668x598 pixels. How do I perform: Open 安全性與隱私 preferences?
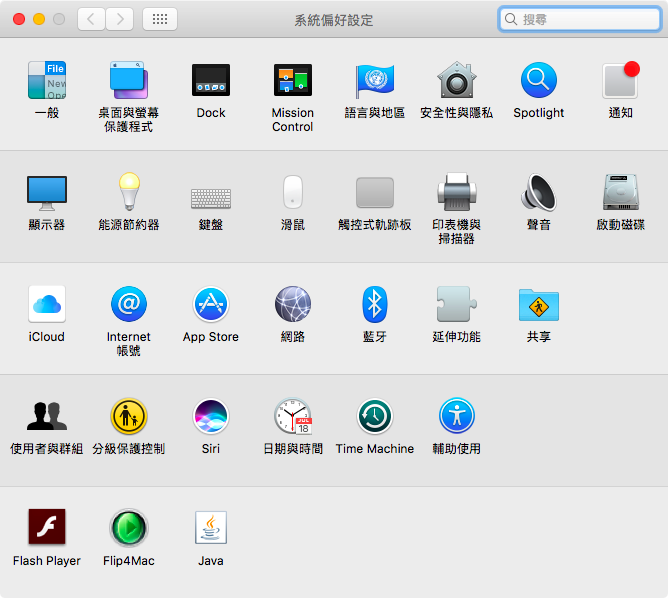tap(457, 80)
